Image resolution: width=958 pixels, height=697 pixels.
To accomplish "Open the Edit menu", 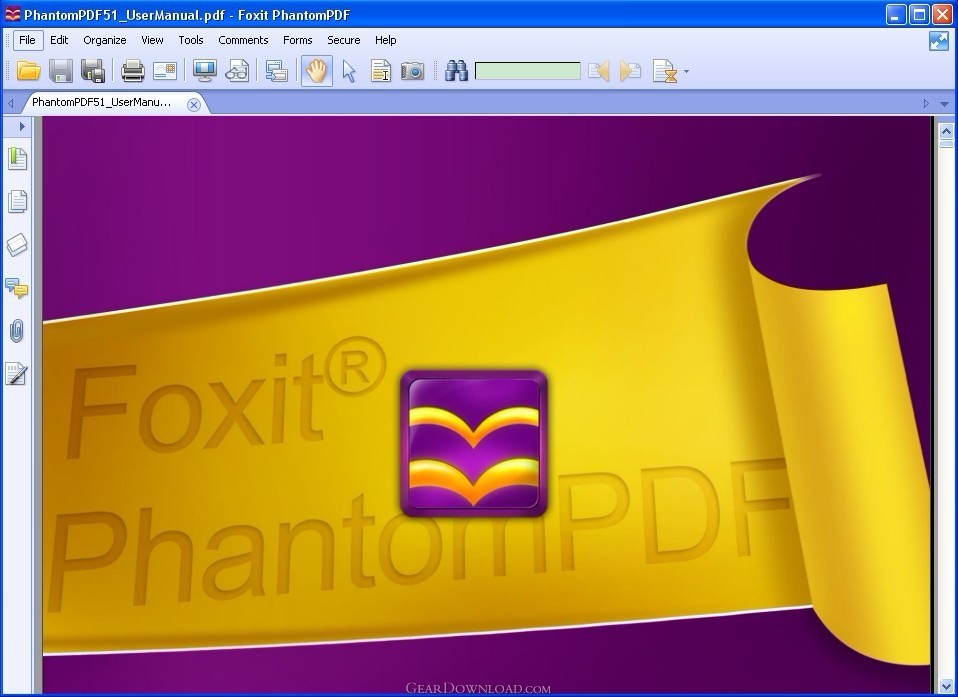I will pyautogui.click(x=59, y=40).
